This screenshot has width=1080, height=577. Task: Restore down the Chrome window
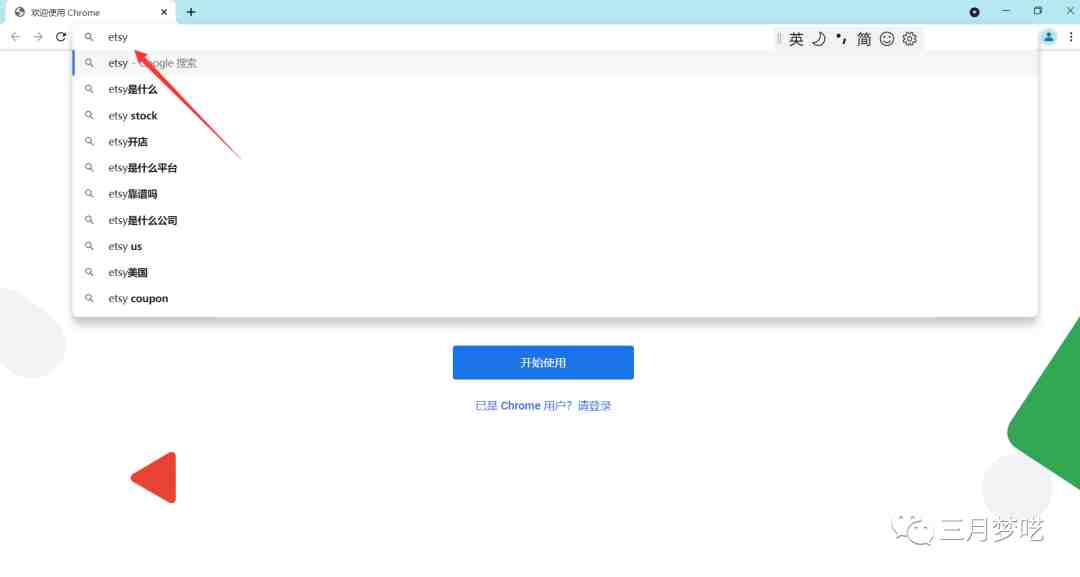point(1037,12)
